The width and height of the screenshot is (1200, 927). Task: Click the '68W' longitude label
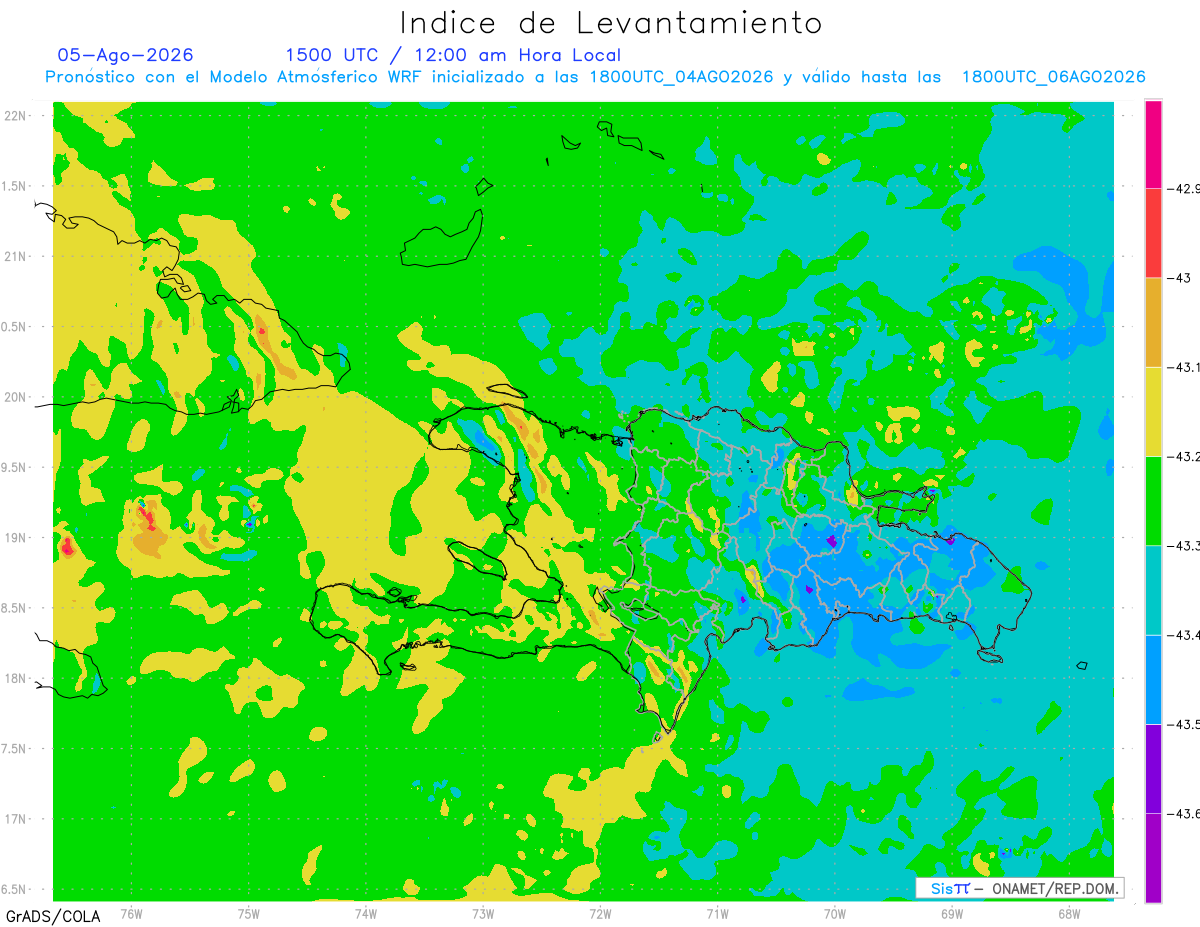(x=1068, y=914)
